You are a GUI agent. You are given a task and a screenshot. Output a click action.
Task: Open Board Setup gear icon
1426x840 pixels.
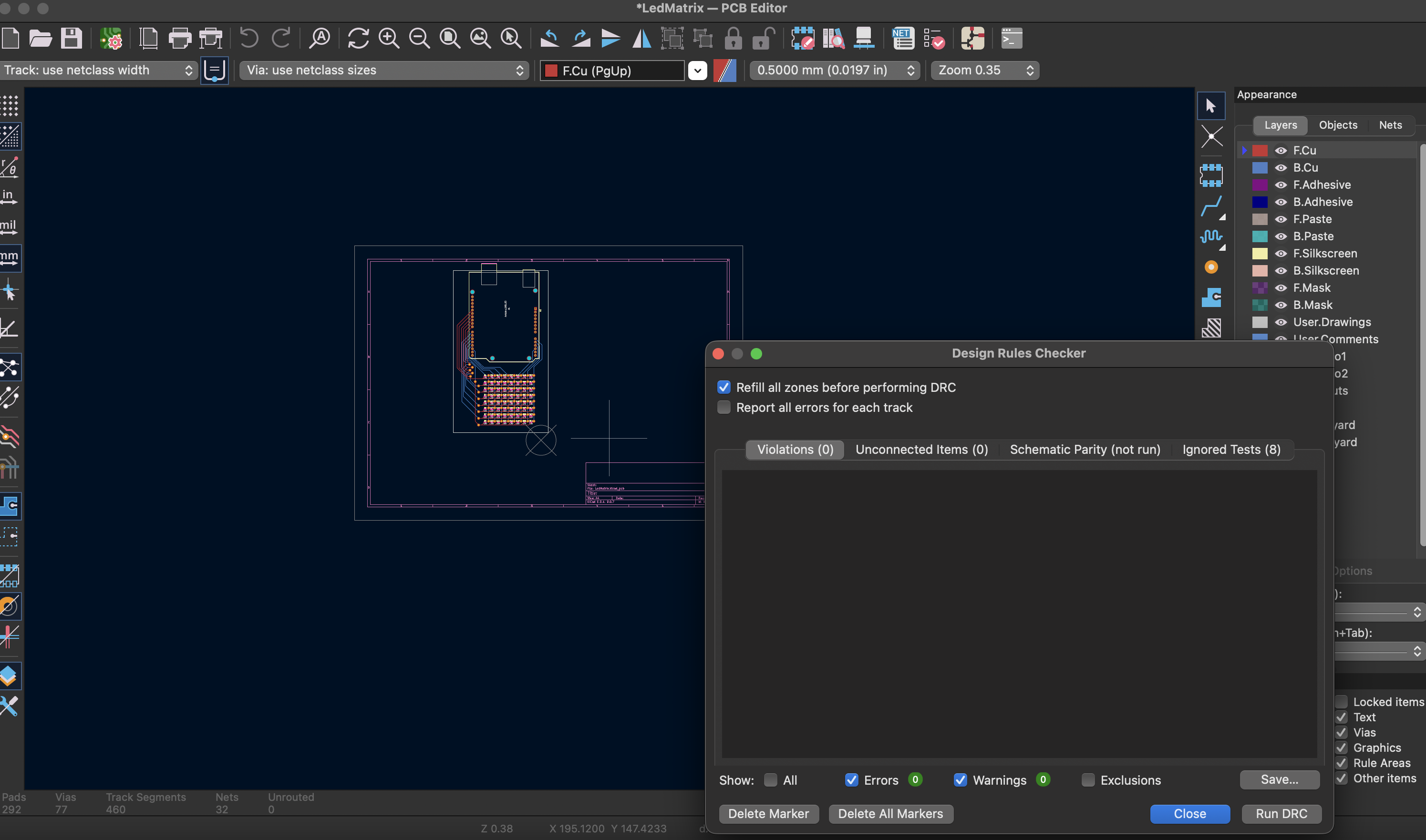tap(111, 39)
